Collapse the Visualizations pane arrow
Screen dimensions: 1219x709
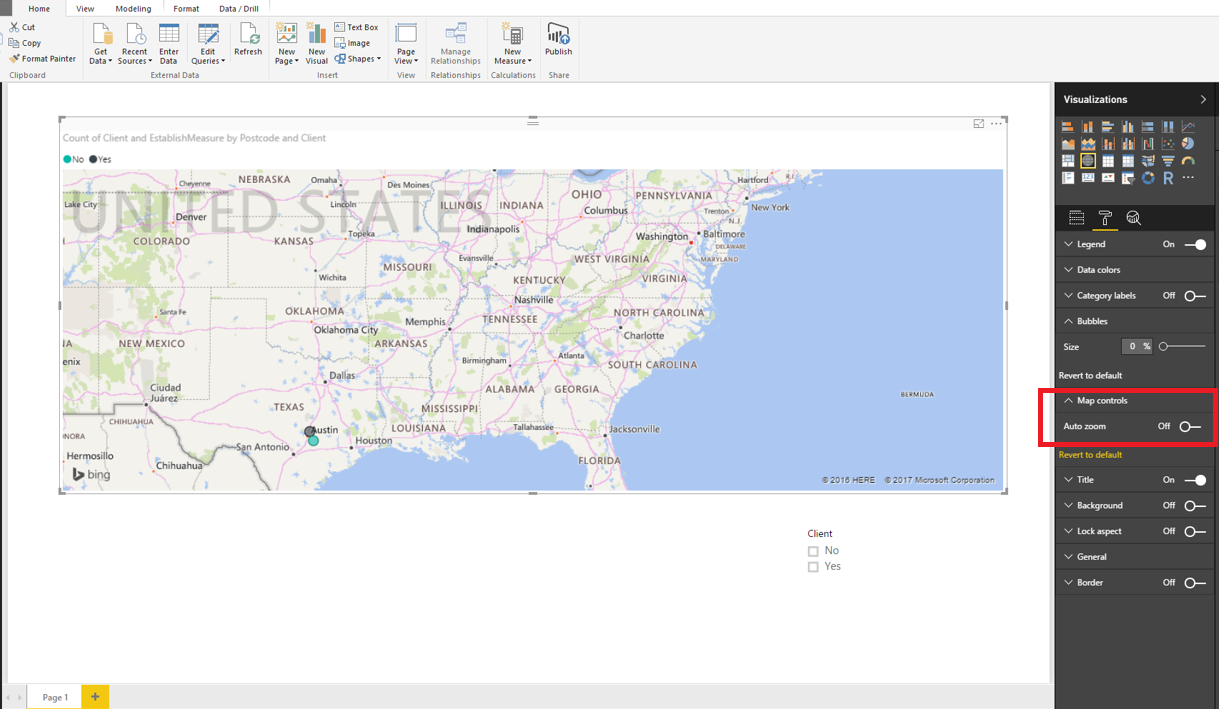coord(1203,100)
